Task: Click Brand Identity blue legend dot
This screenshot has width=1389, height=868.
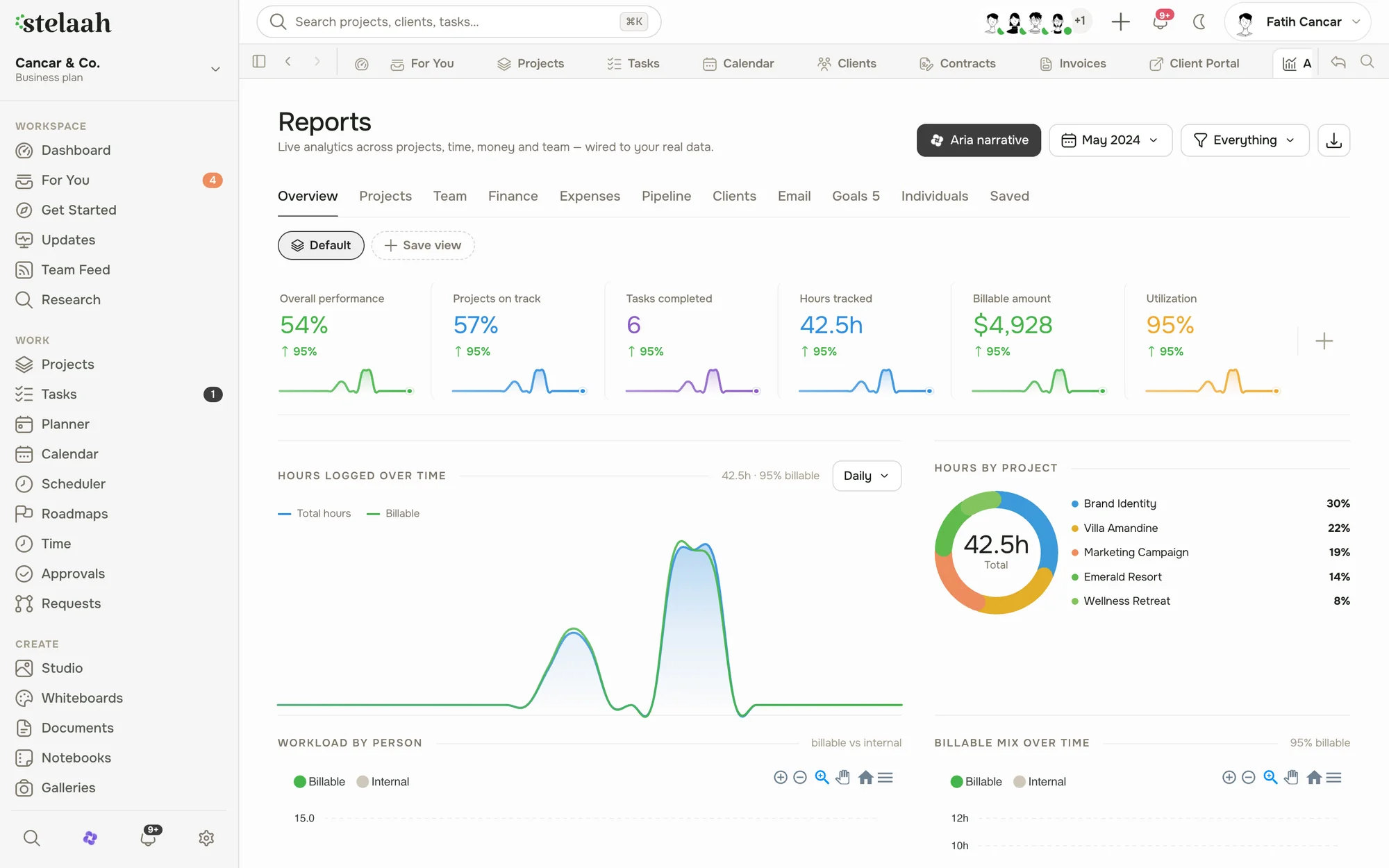Action: point(1075,504)
